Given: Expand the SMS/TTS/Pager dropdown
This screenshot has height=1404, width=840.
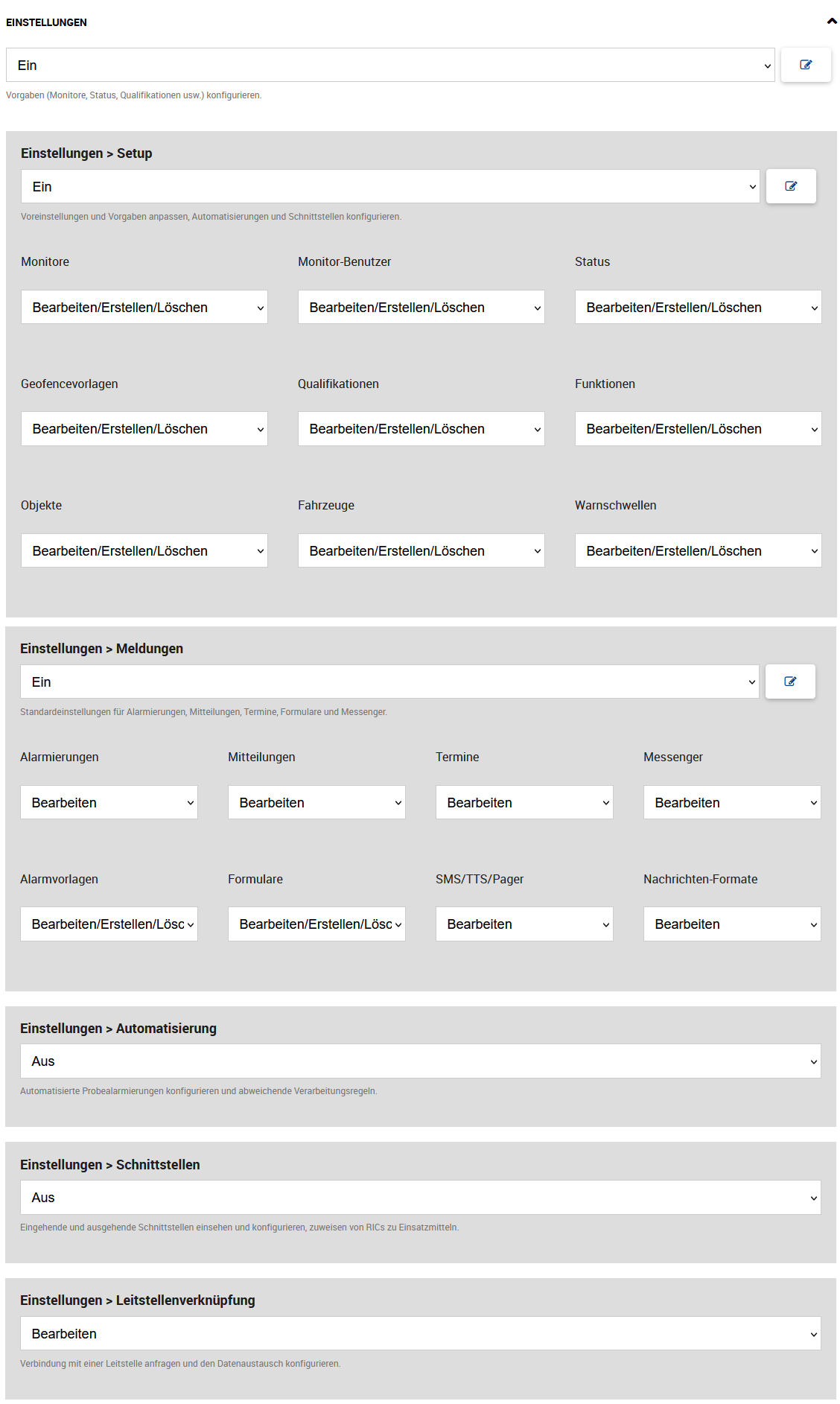Looking at the screenshot, I should (x=524, y=924).
